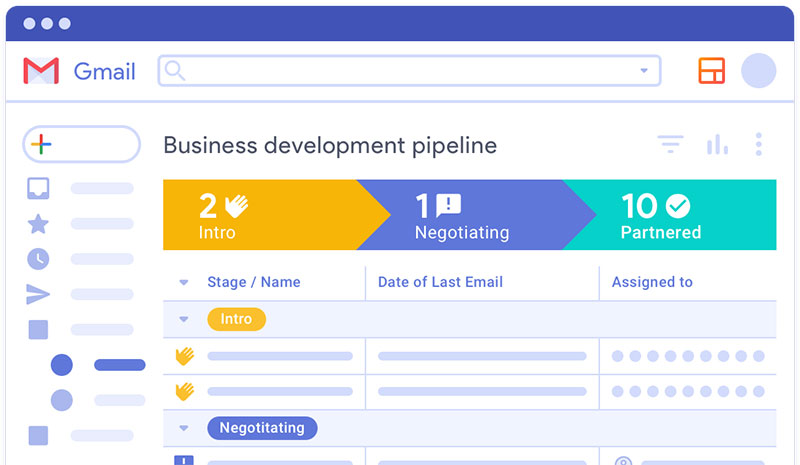
Task: Open the filter icon beside pipeline title
Action: pos(670,144)
